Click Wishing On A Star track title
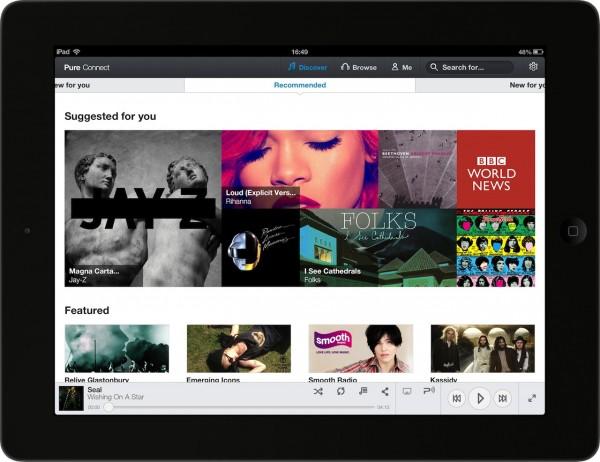The image size is (600, 462). pyautogui.click(x=116, y=397)
